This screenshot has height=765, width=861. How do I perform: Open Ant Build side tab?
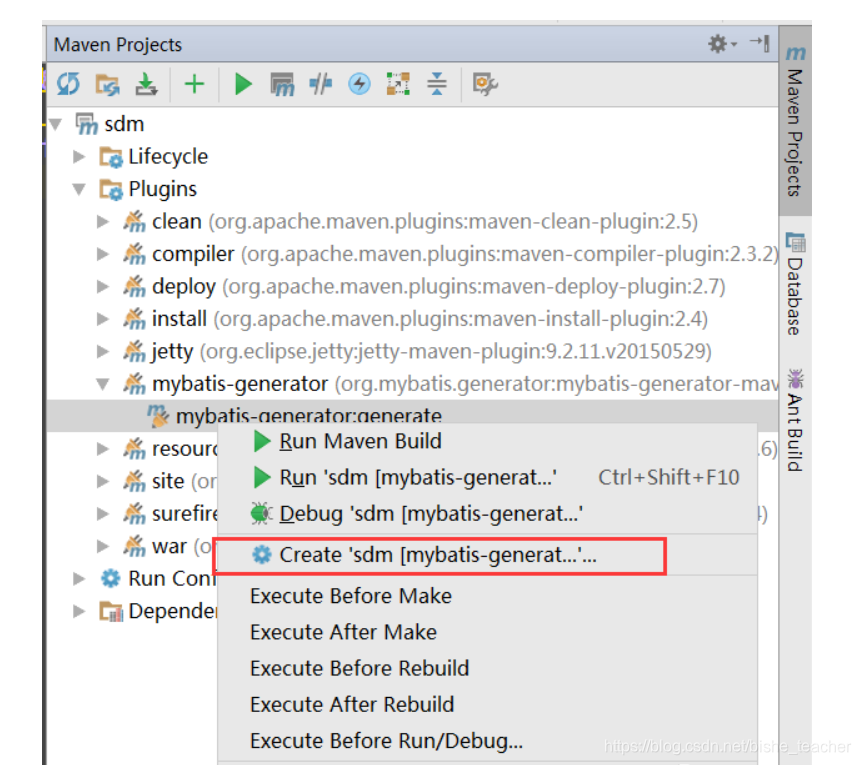click(x=795, y=421)
